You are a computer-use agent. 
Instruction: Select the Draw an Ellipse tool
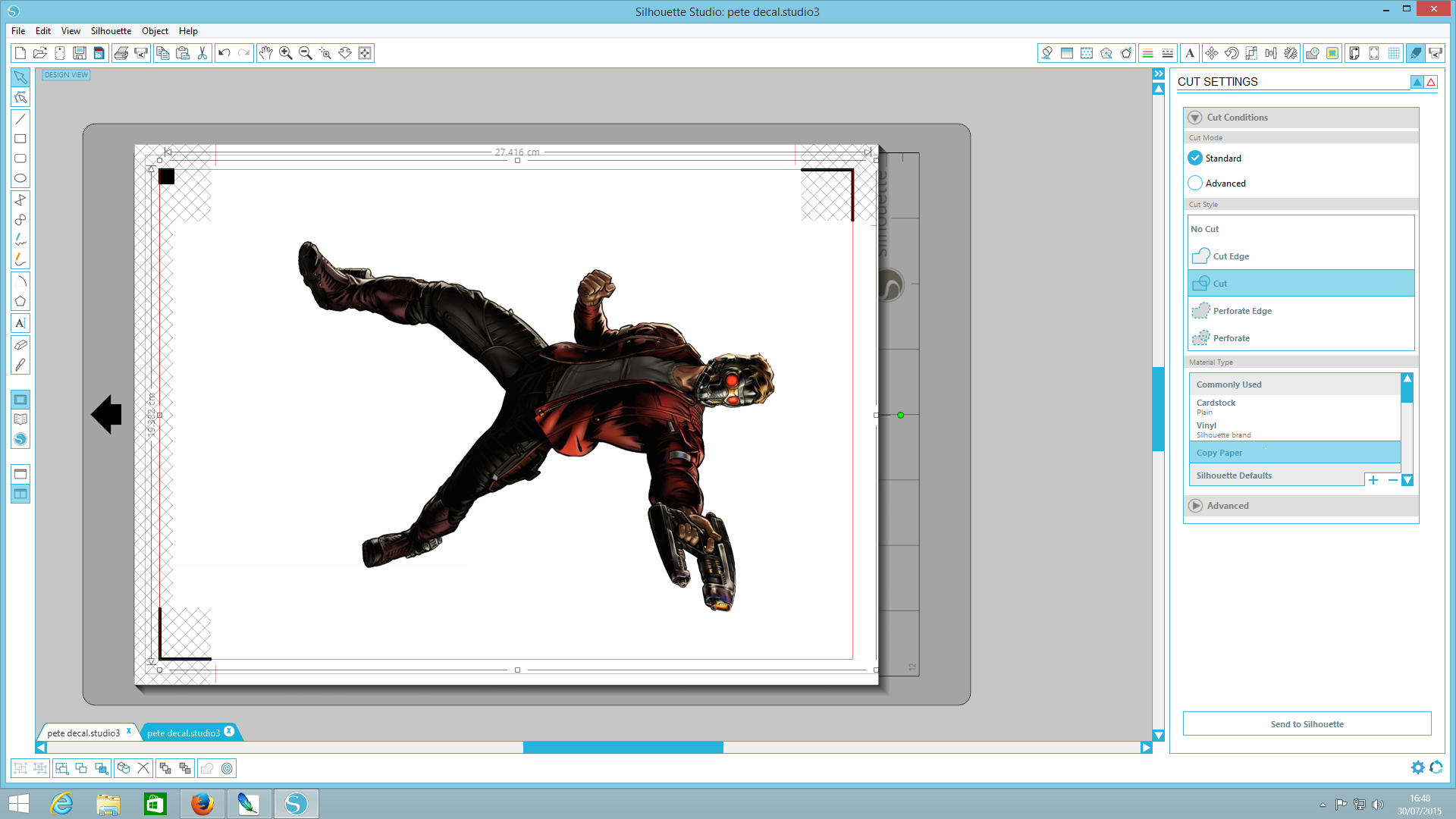click(20, 178)
